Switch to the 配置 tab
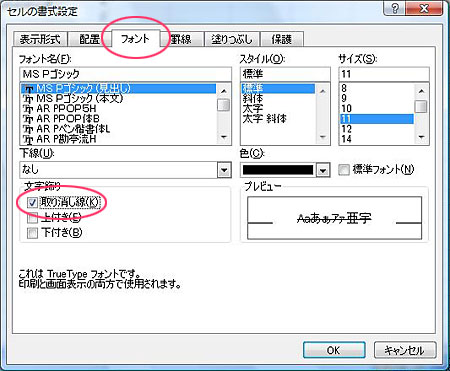The height and width of the screenshot is (371, 450). [x=89, y=39]
